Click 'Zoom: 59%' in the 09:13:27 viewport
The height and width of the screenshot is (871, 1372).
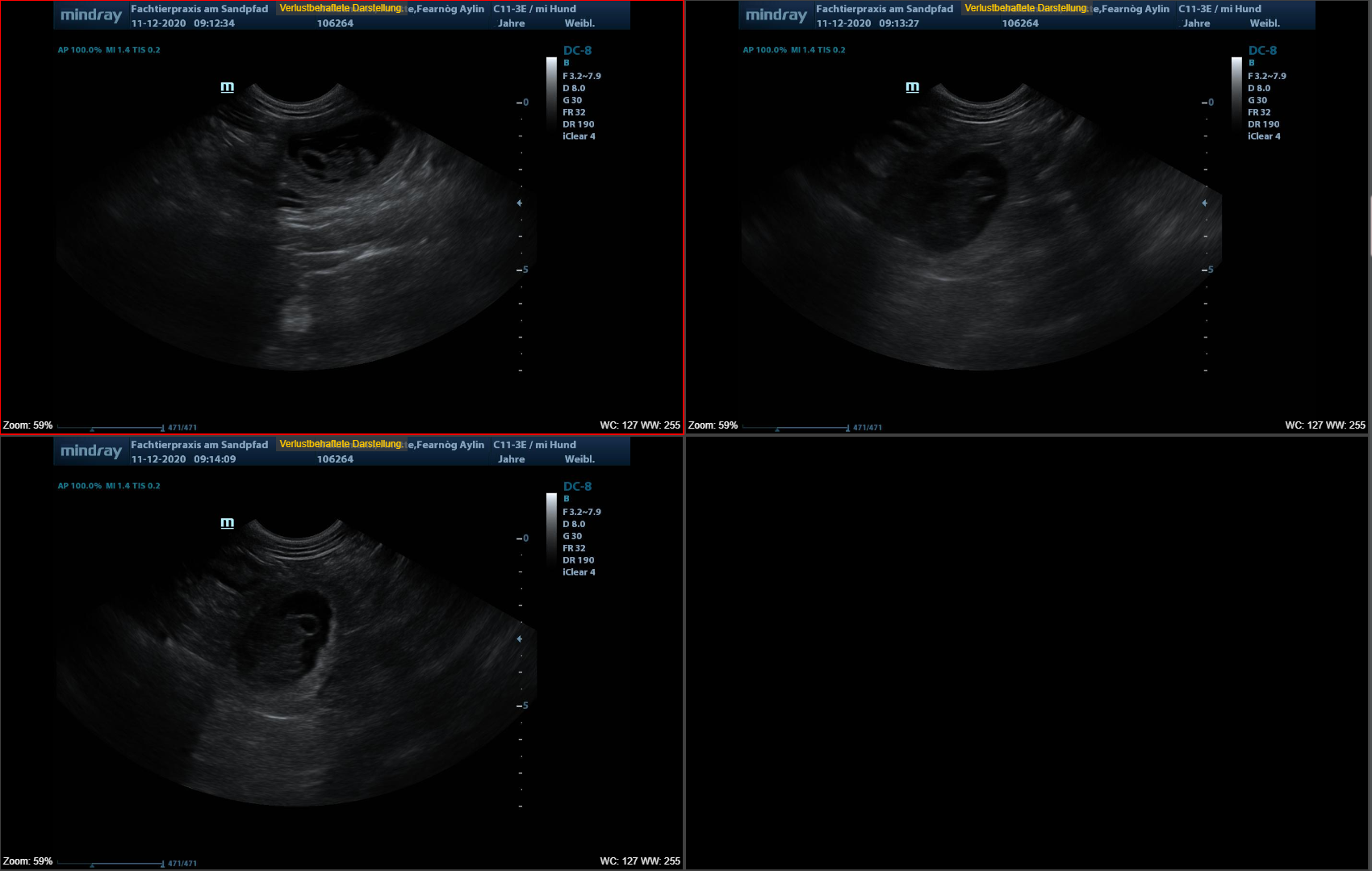[x=713, y=425]
